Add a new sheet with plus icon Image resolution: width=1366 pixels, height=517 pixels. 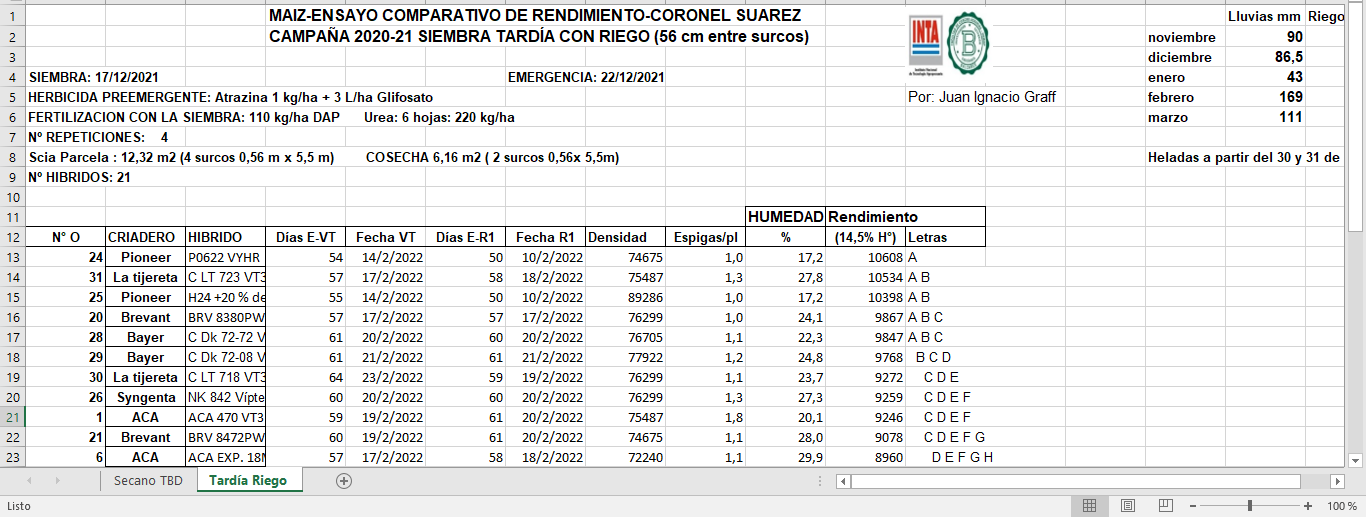point(344,481)
